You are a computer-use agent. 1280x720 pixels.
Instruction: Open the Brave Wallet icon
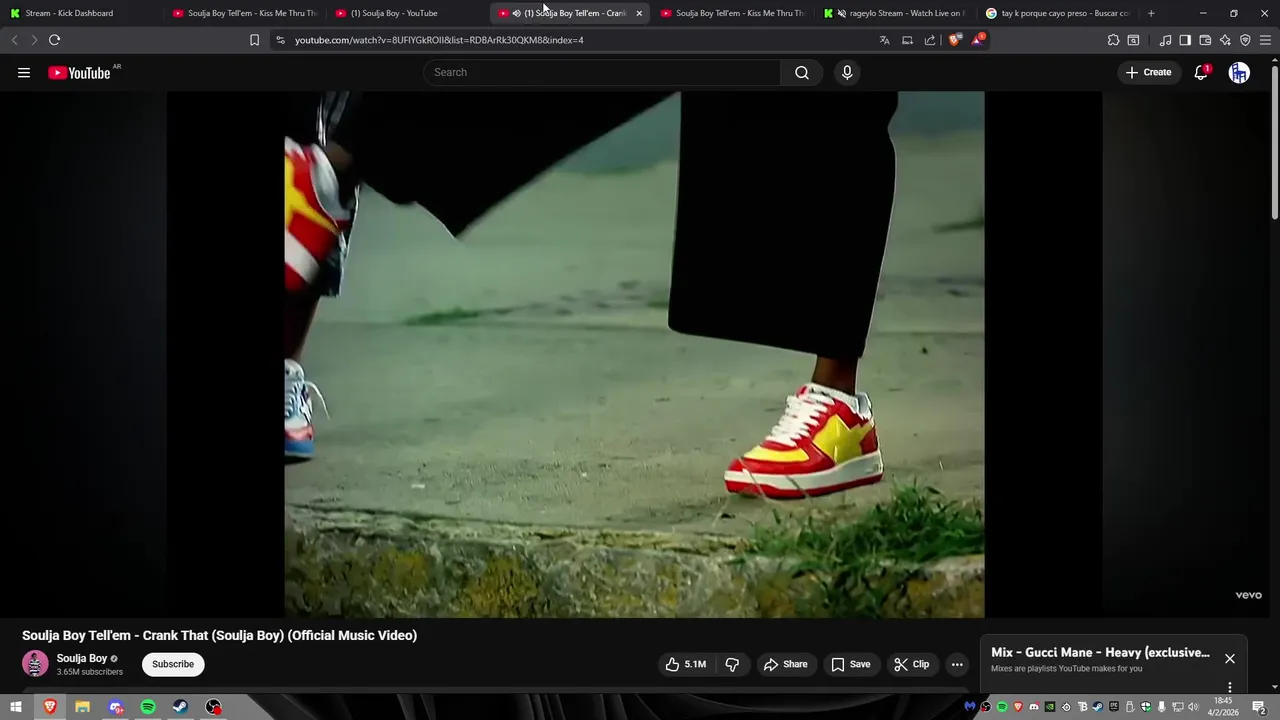(x=1205, y=40)
